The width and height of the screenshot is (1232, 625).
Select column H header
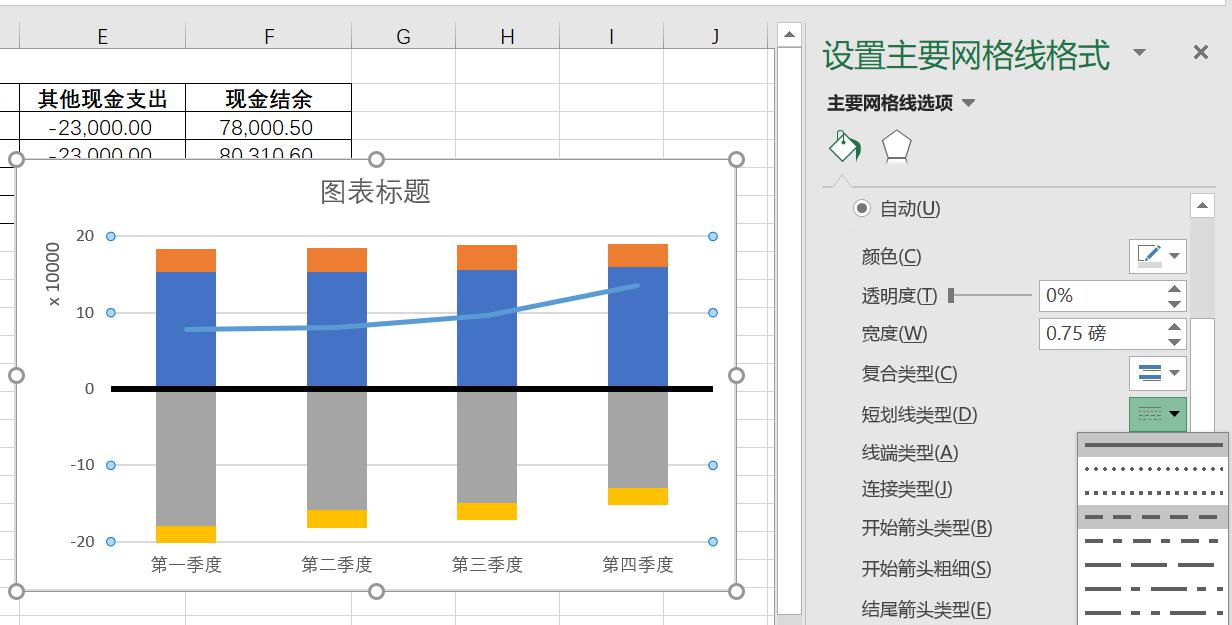(507, 36)
